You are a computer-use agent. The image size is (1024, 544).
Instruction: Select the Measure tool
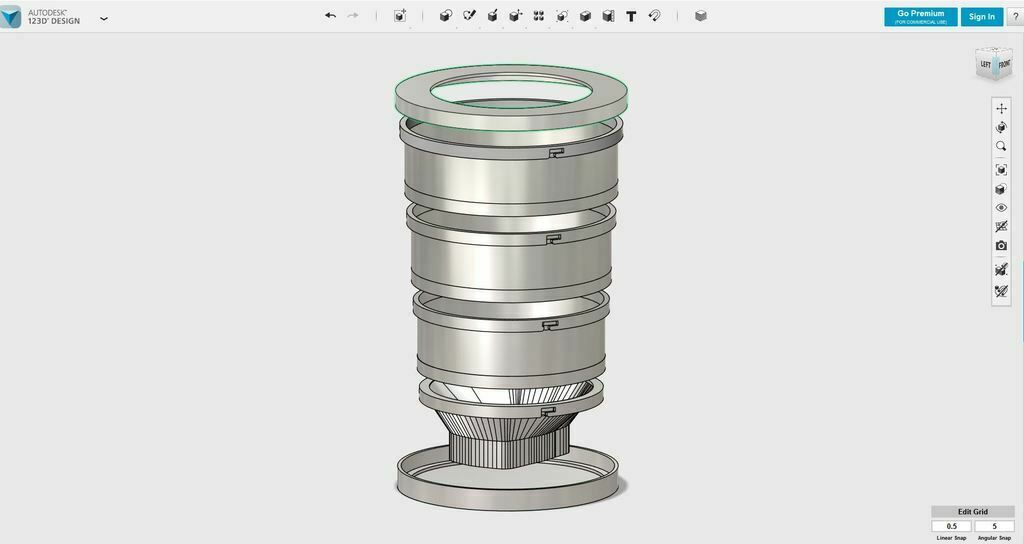[x=608, y=16]
